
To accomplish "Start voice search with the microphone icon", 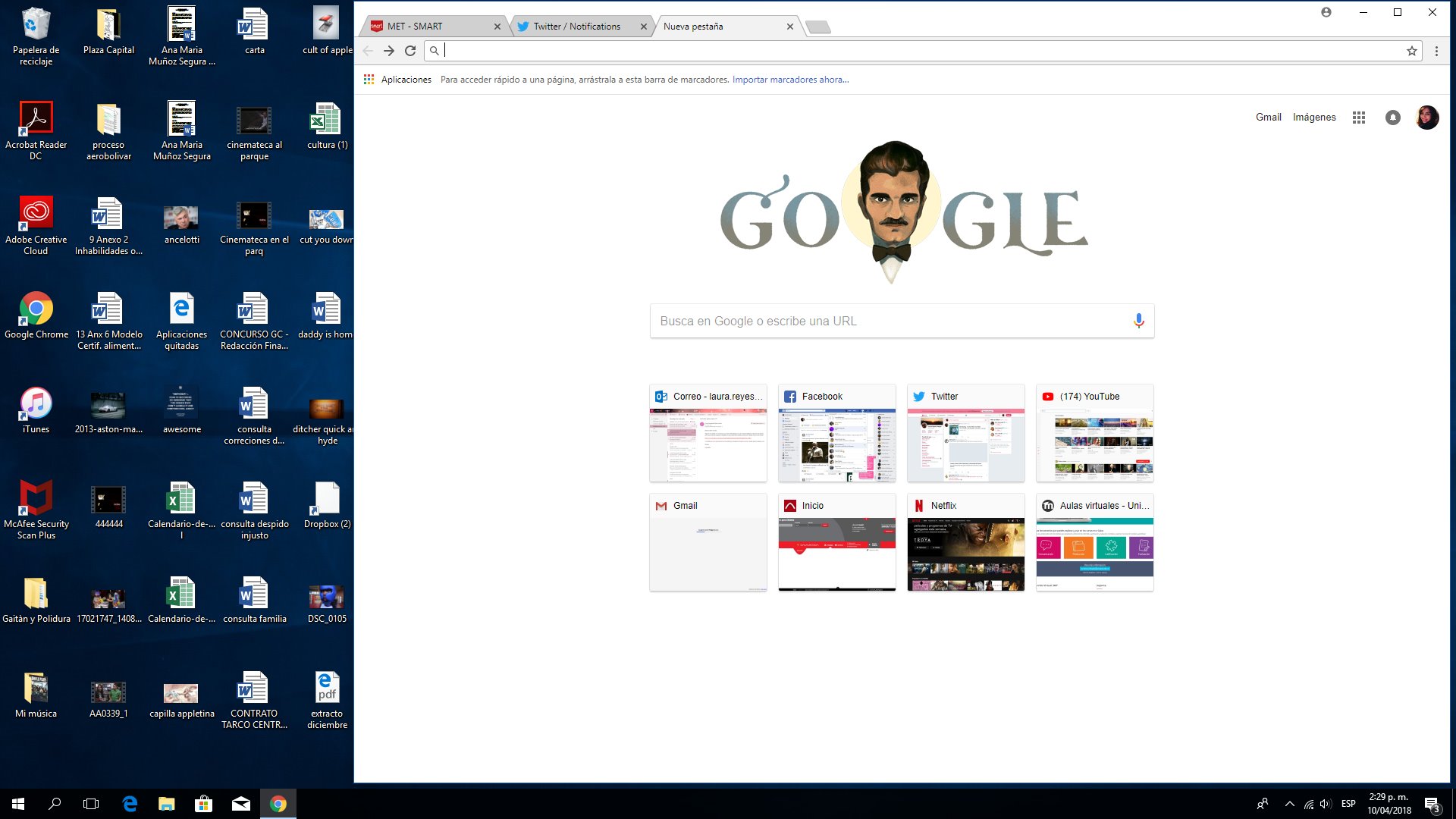I will 1138,321.
